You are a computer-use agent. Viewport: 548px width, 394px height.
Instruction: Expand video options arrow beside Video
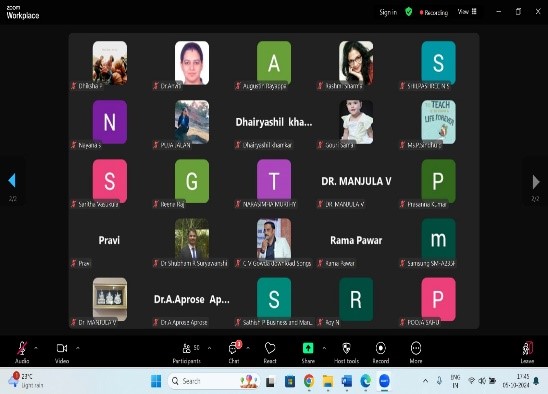click(x=78, y=348)
